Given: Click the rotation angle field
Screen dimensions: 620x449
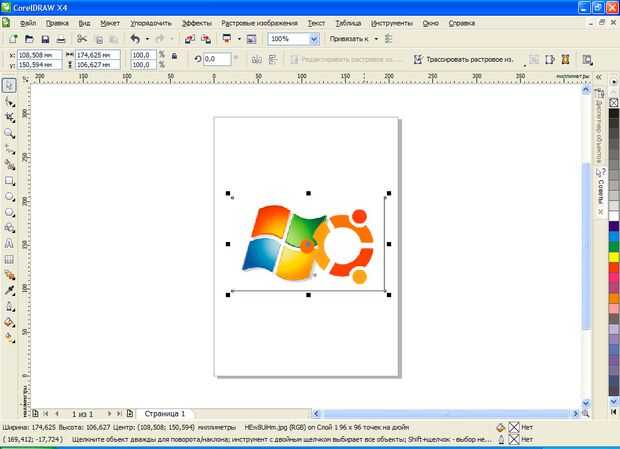Looking at the screenshot, I should (217, 59).
